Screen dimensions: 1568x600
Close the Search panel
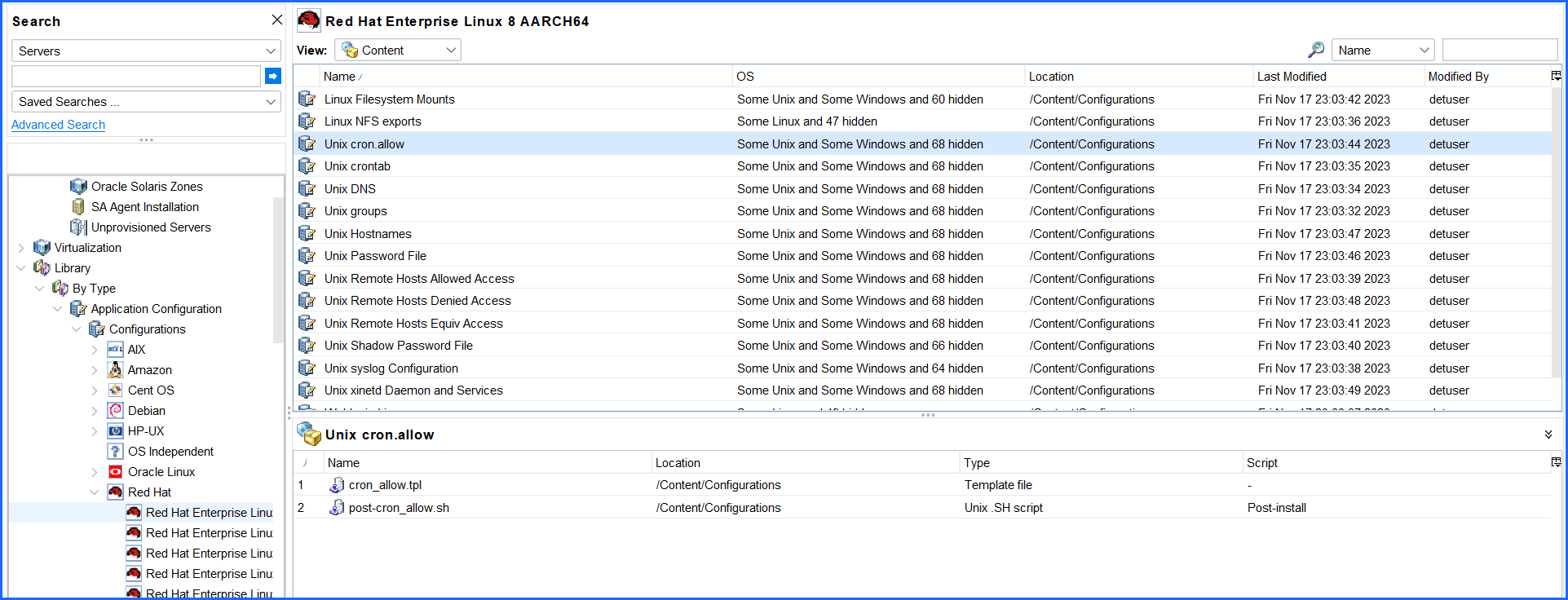coord(277,20)
